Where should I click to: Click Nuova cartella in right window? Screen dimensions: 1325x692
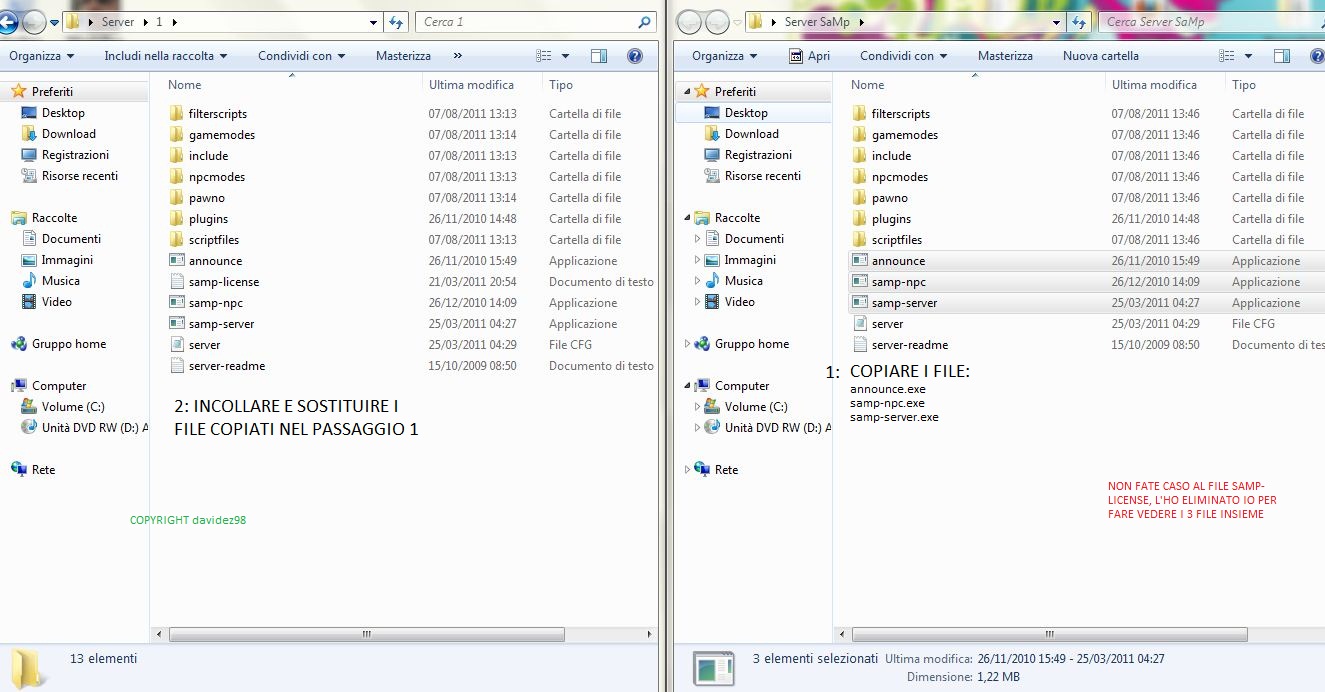(1100, 56)
